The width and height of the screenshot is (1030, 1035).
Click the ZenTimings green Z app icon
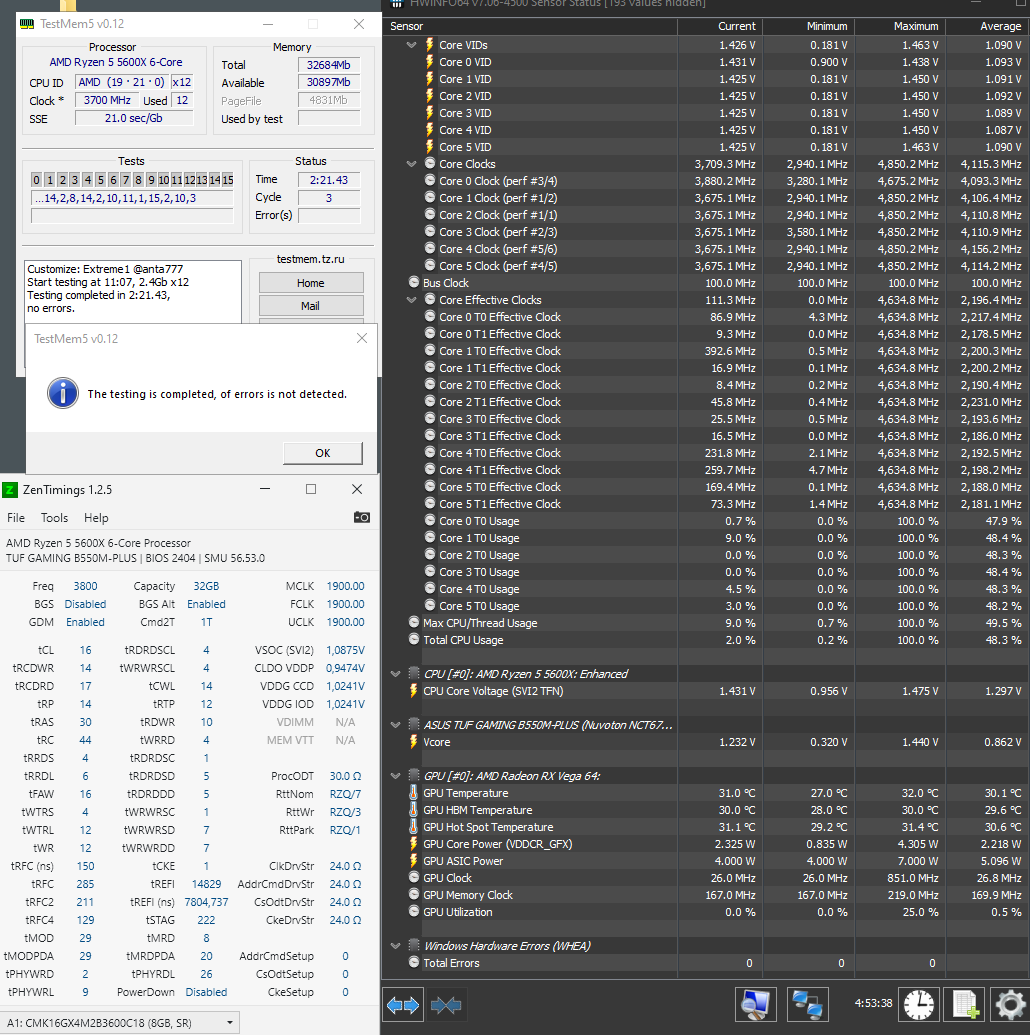(x=10, y=490)
